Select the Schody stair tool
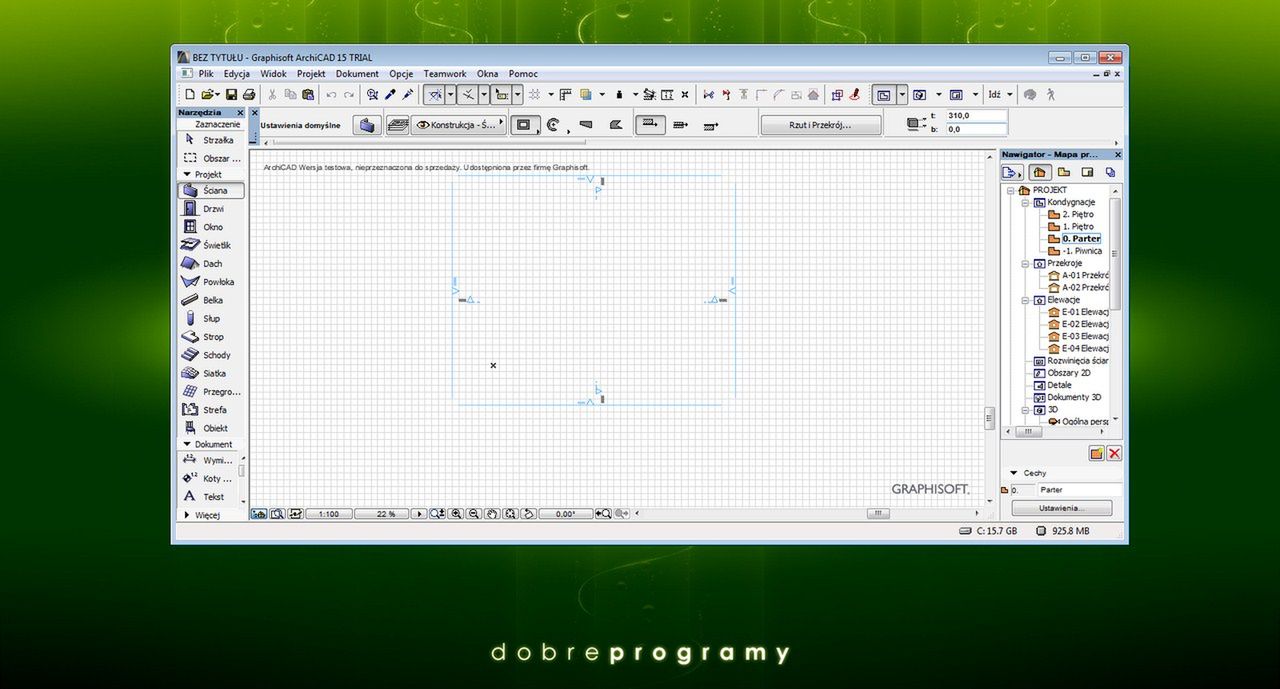Viewport: 1280px width, 689px height. click(x=211, y=355)
